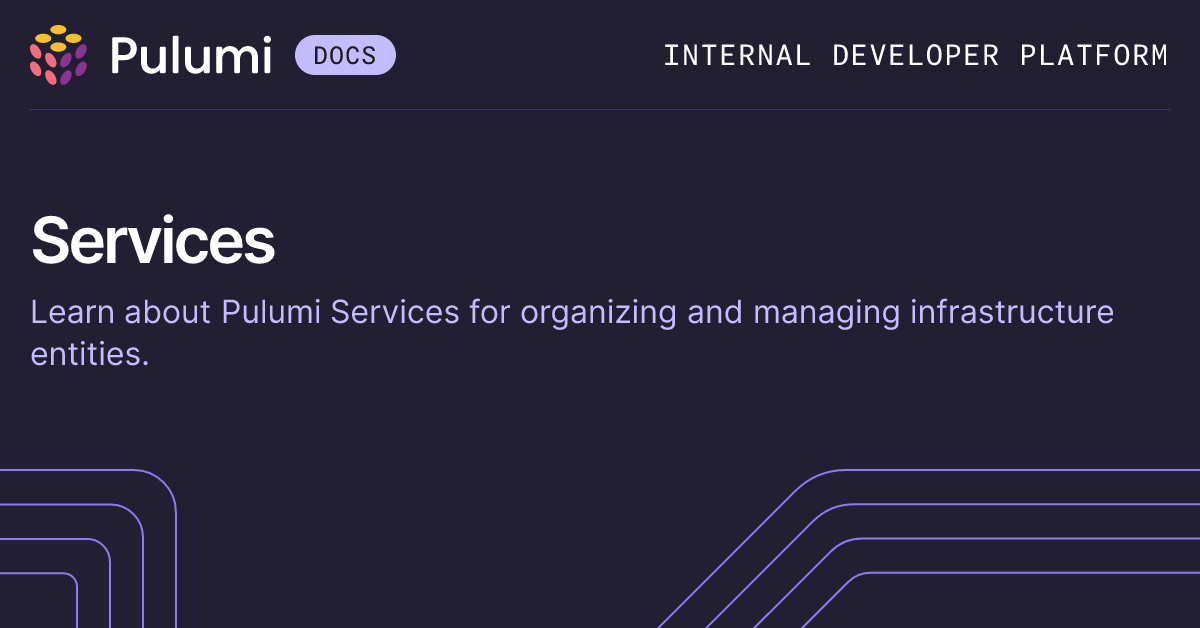Click the DOCS badge
The image size is (1200, 628).
click(x=345, y=55)
